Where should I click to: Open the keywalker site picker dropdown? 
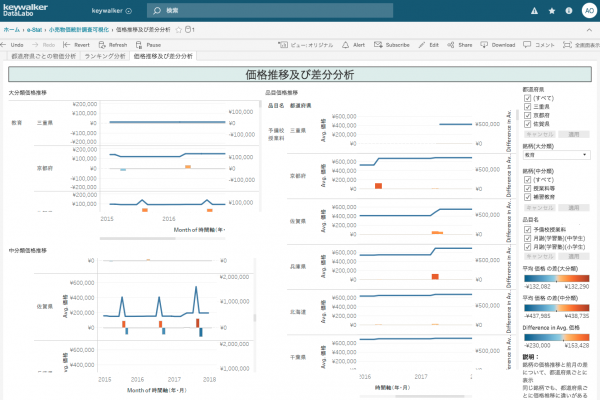click(x=111, y=11)
